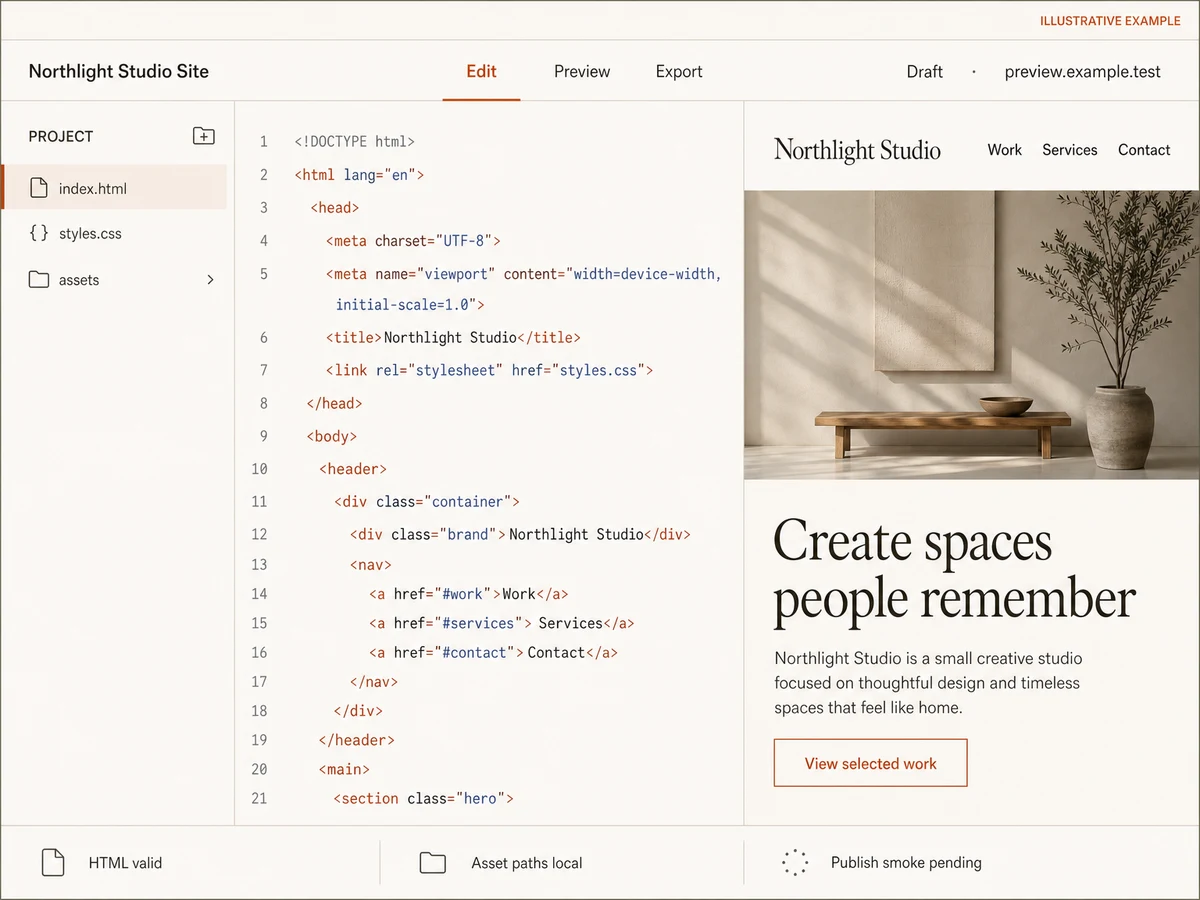
Task: Click the ILLUSTRATIVE EXAMPLE label
Action: point(1110,21)
